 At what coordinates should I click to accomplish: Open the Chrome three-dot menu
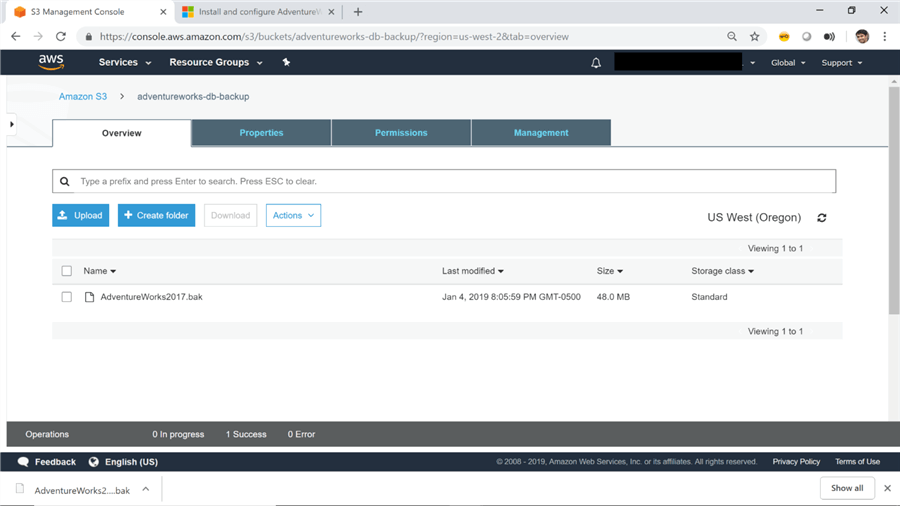click(x=885, y=36)
